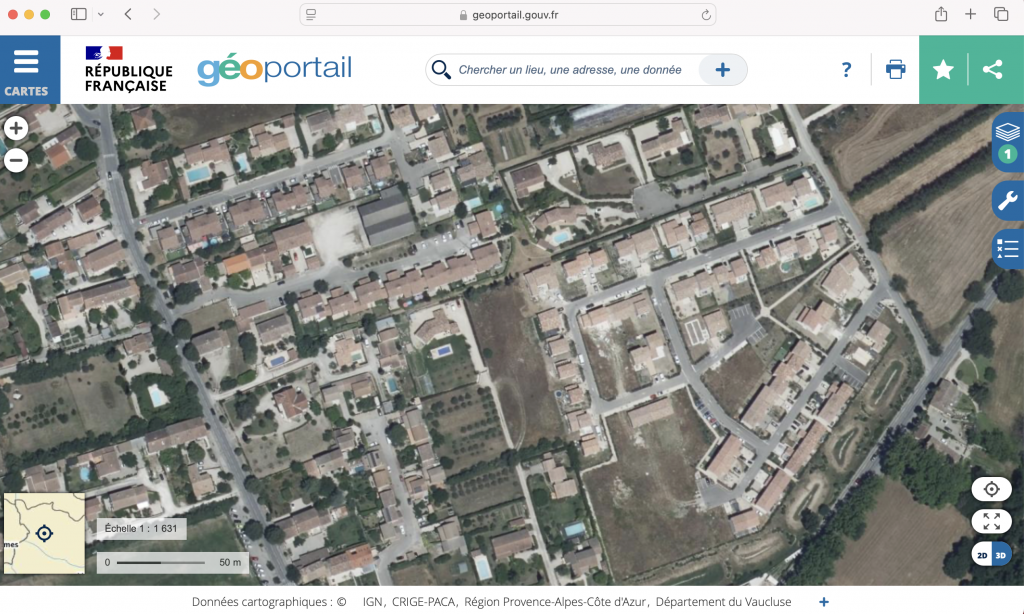Open the CARTES hamburger menu
Image resolution: width=1024 pixels, height=614 pixels.
tap(26, 69)
